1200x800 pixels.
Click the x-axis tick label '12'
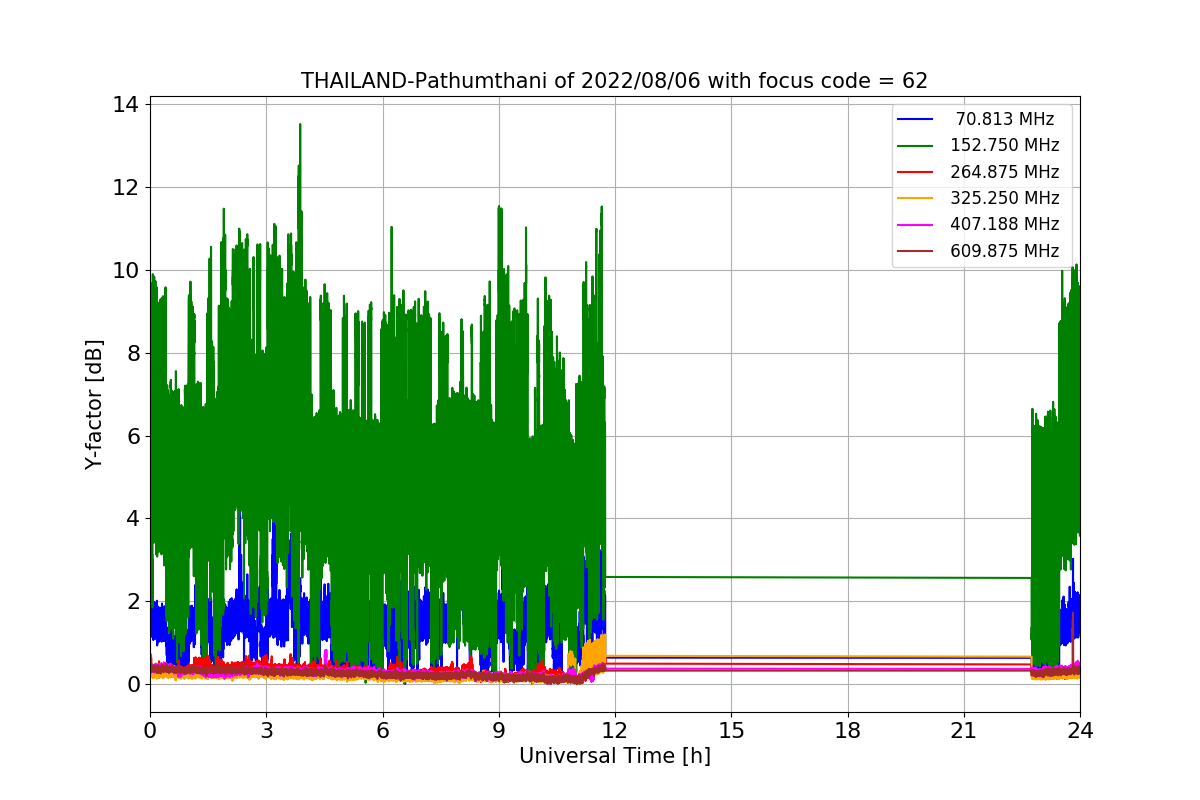(x=615, y=731)
